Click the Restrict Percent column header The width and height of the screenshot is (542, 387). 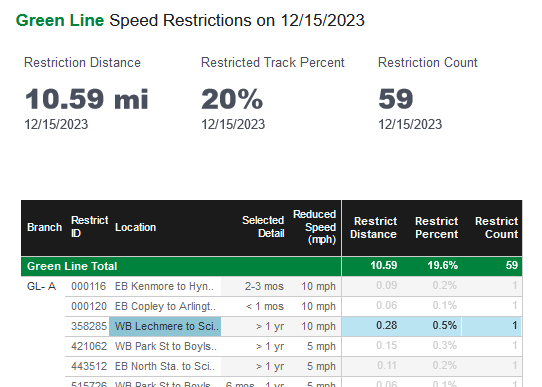click(437, 228)
